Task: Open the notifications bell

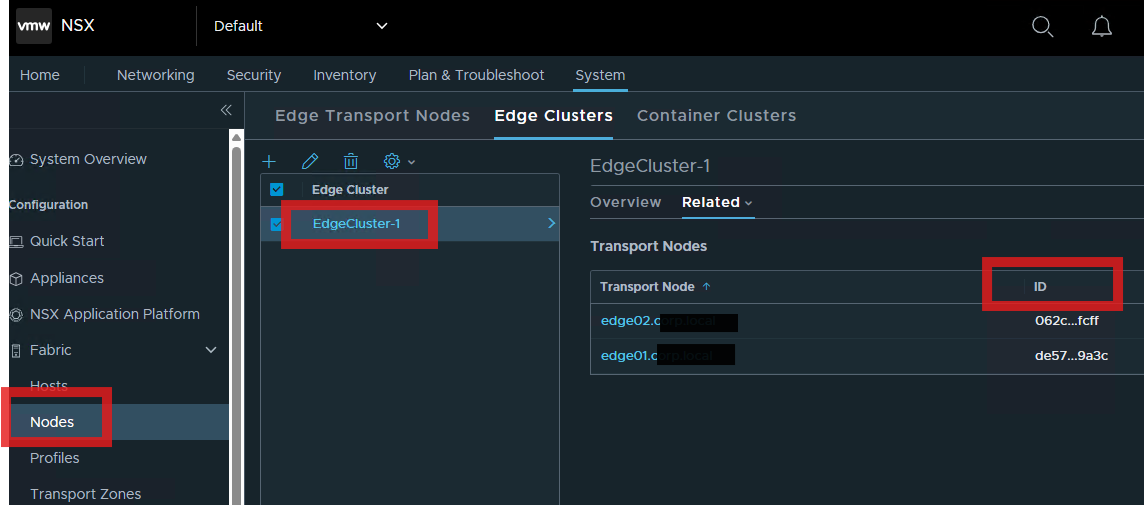Action: tap(1102, 27)
